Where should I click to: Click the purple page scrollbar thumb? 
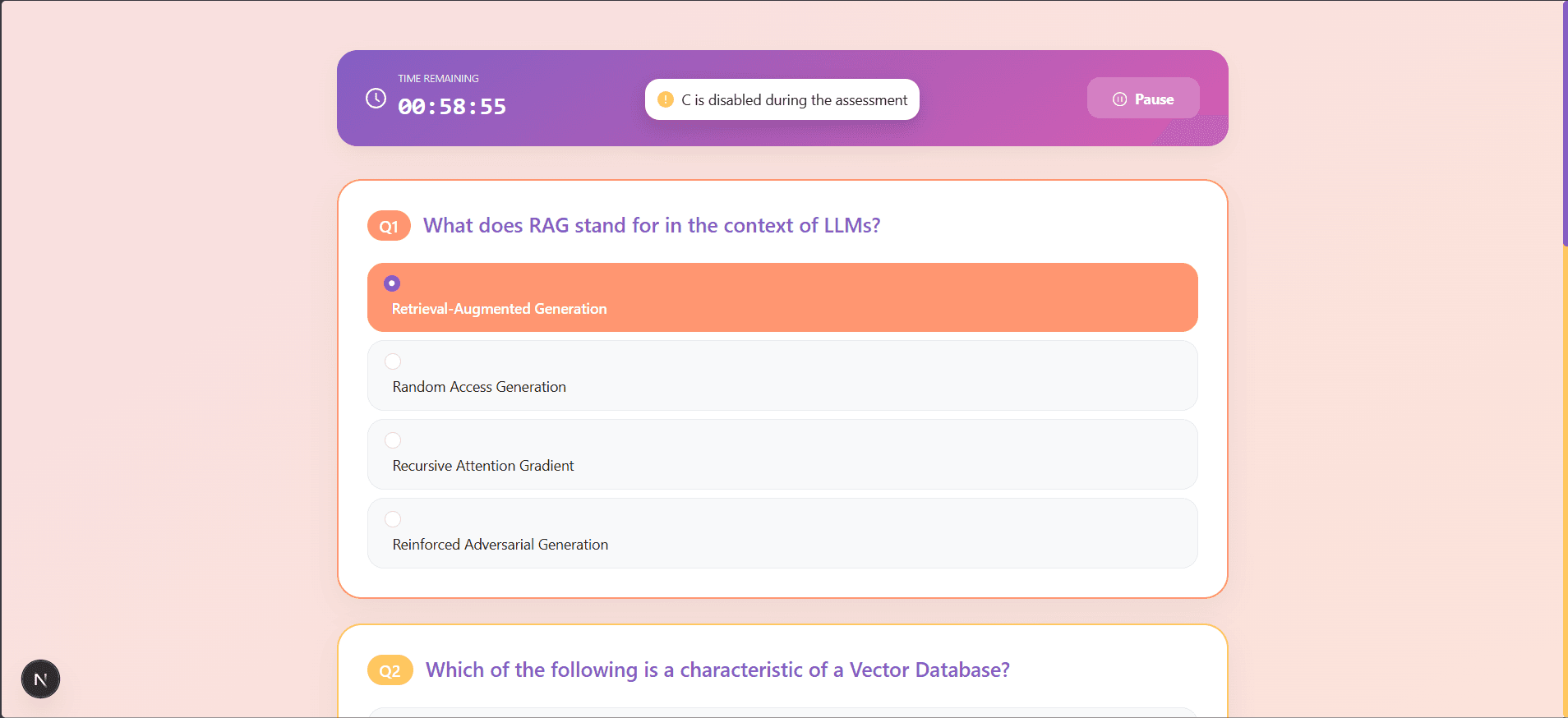[x=1565, y=123]
